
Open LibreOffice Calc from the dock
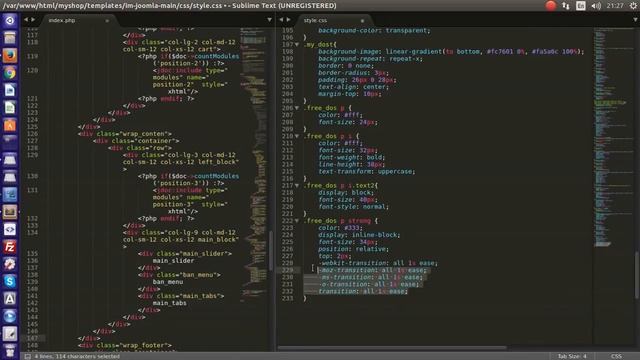click(9, 108)
